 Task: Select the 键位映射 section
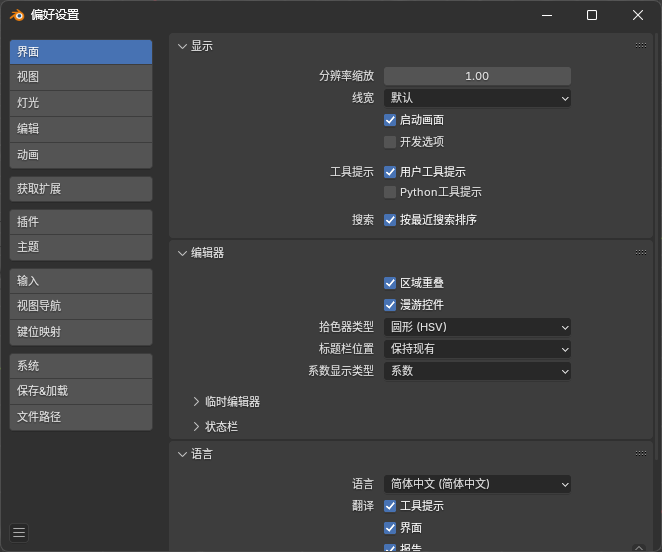(80, 332)
